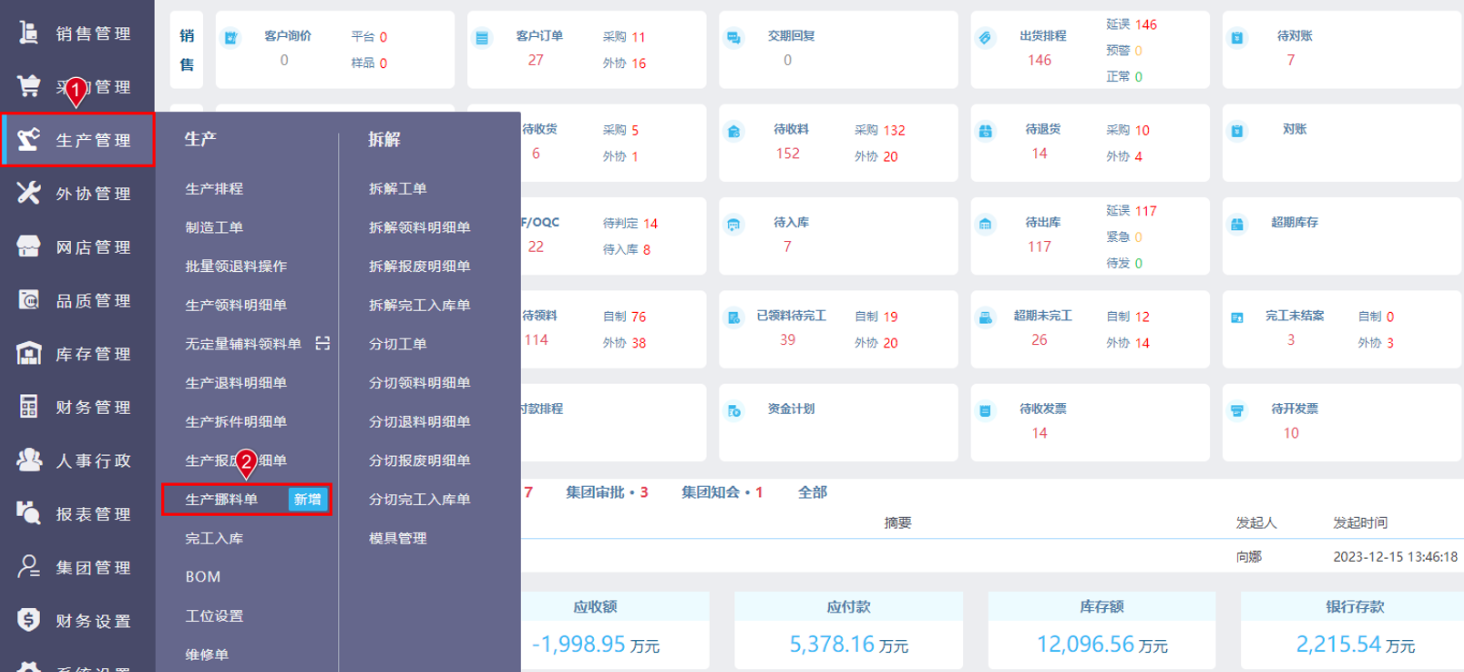Click the 资金计划 card icon
The width and height of the screenshot is (1464, 672).
pyautogui.click(x=733, y=410)
